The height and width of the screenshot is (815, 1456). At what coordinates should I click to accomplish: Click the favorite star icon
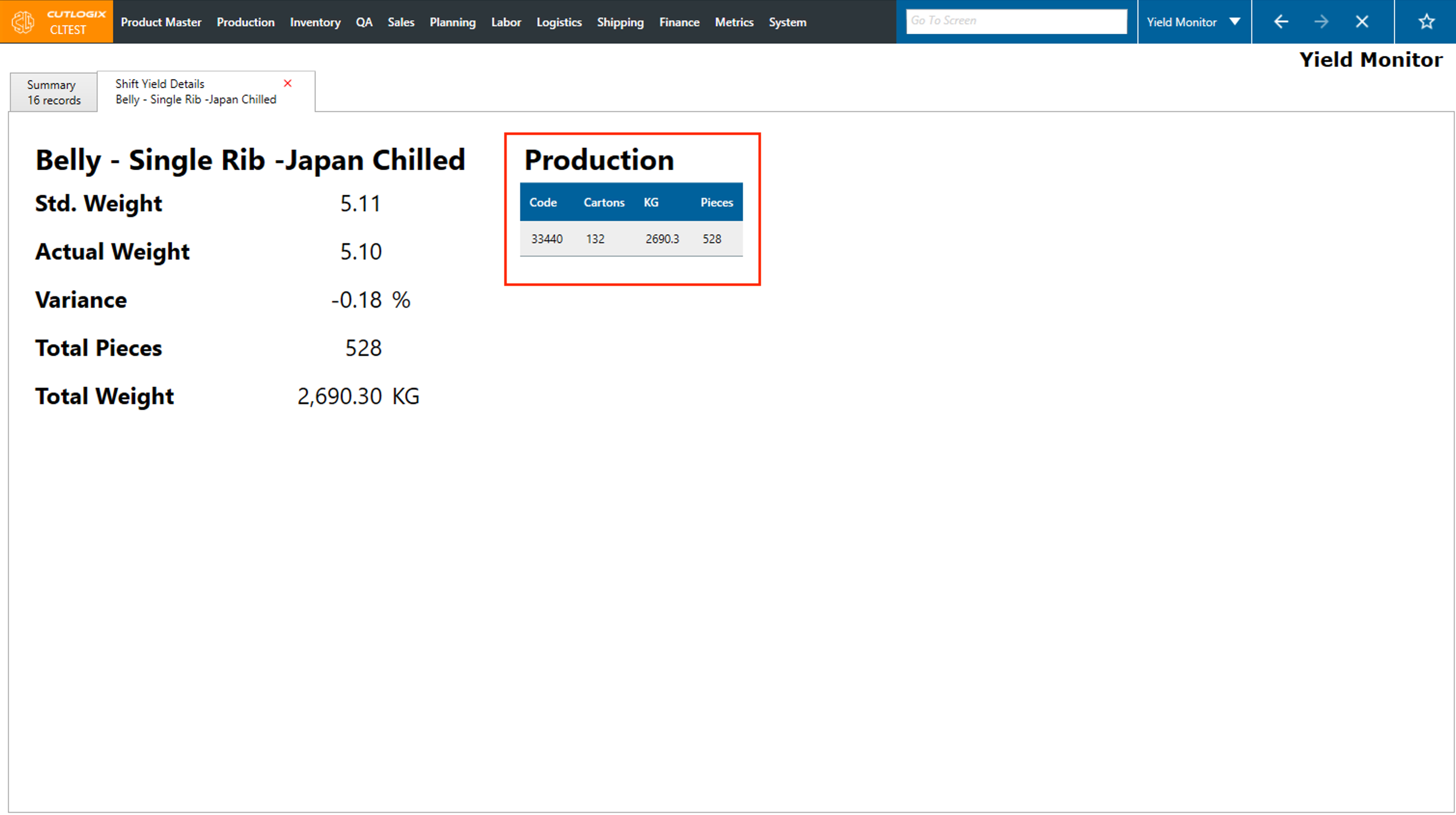pos(1426,22)
